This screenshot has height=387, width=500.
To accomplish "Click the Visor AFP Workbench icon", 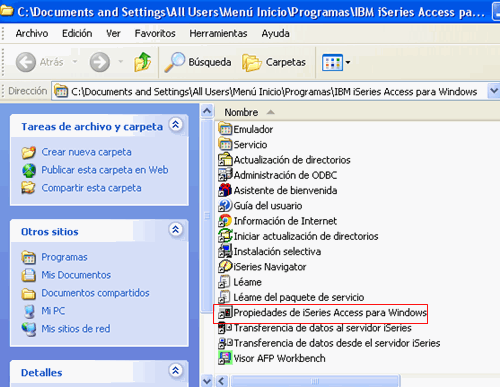I will coord(225,358).
